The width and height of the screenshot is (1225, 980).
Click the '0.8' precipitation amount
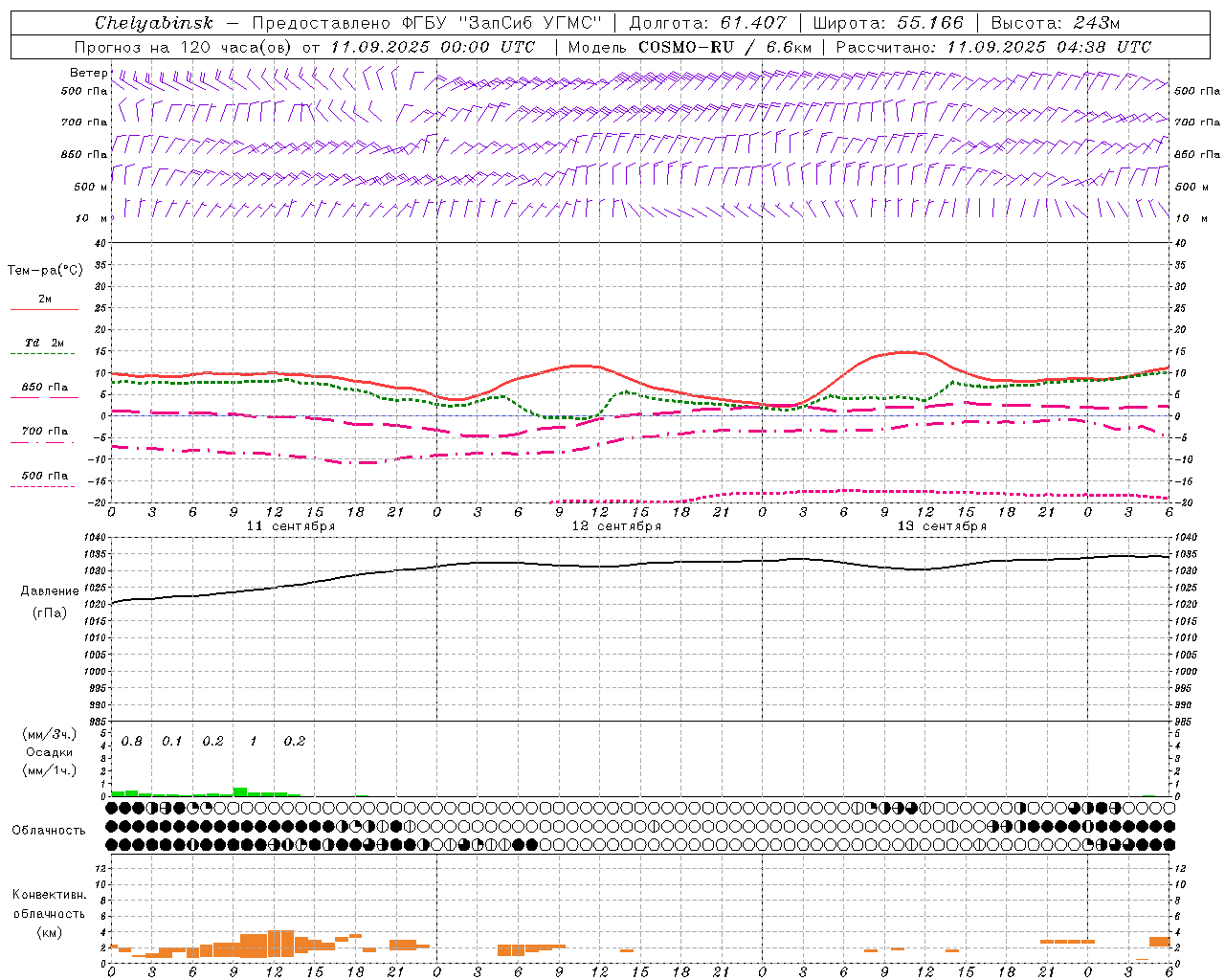(x=132, y=742)
